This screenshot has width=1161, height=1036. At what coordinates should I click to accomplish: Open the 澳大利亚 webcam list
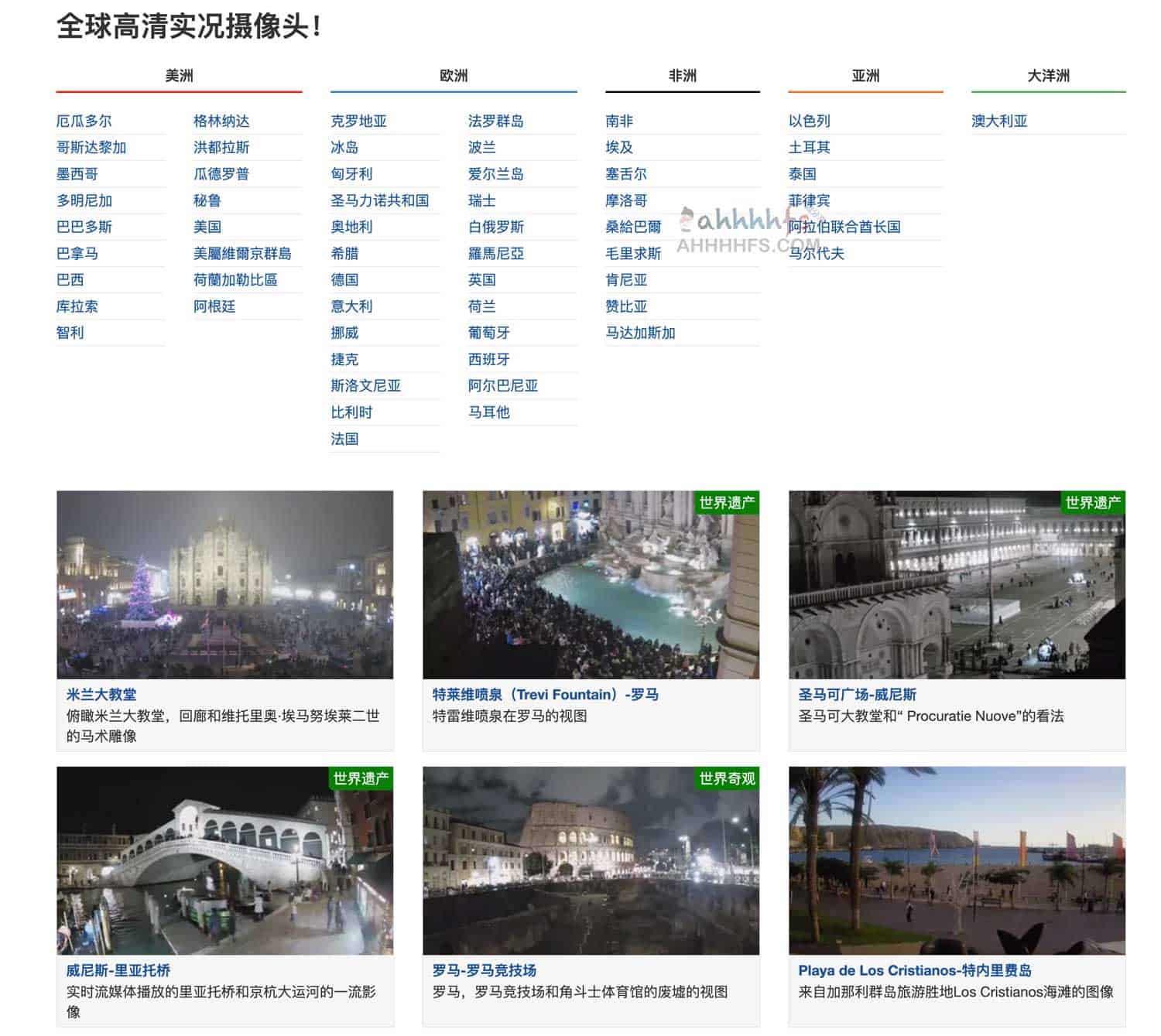998,120
